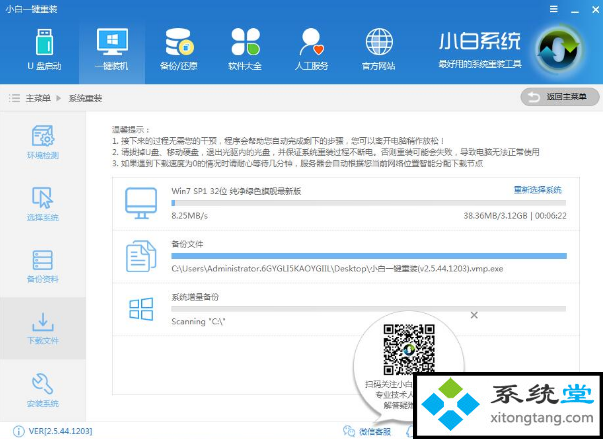
Task: Click the 8.25MB/s download speed
Action: pyautogui.click(x=190, y=216)
